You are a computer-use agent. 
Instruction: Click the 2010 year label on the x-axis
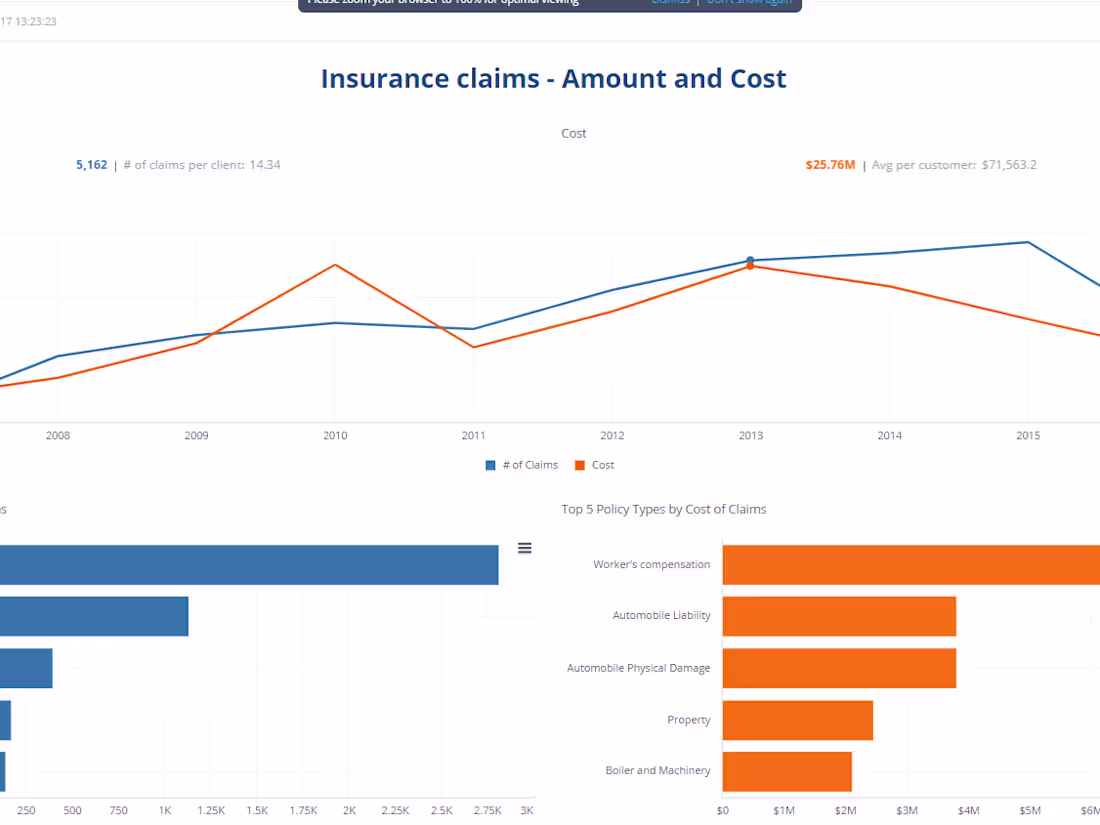(335, 435)
